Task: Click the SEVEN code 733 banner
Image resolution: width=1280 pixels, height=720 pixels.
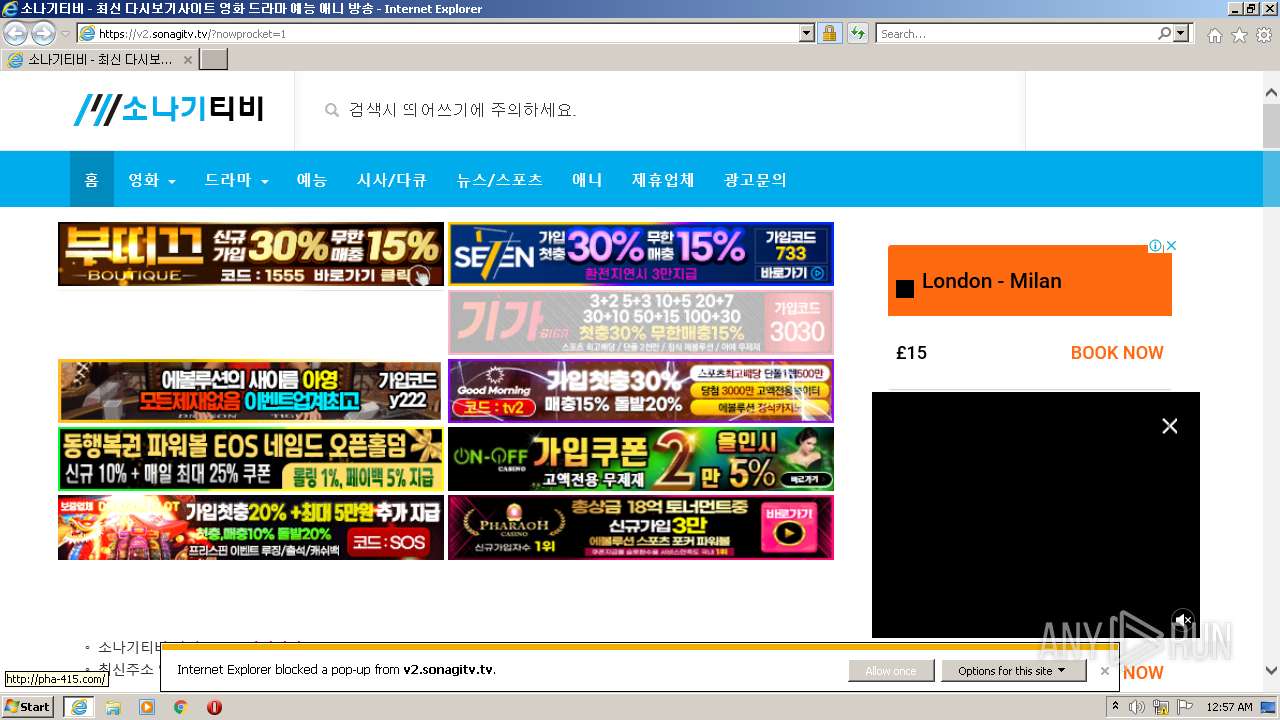Action: pyautogui.click(x=641, y=254)
